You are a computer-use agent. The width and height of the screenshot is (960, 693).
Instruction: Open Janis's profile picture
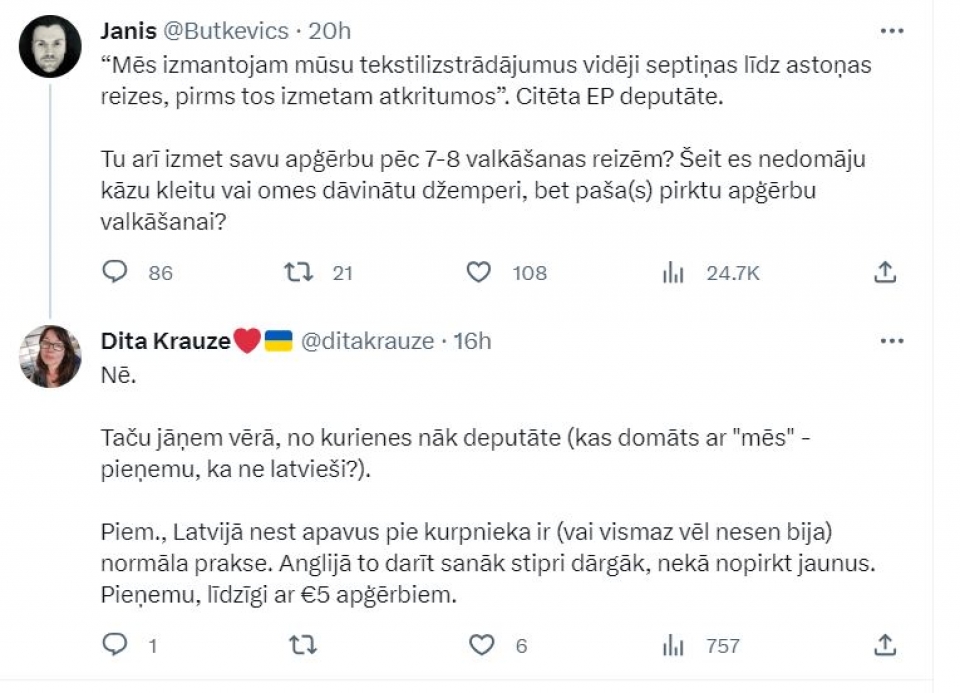(x=50, y=47)
